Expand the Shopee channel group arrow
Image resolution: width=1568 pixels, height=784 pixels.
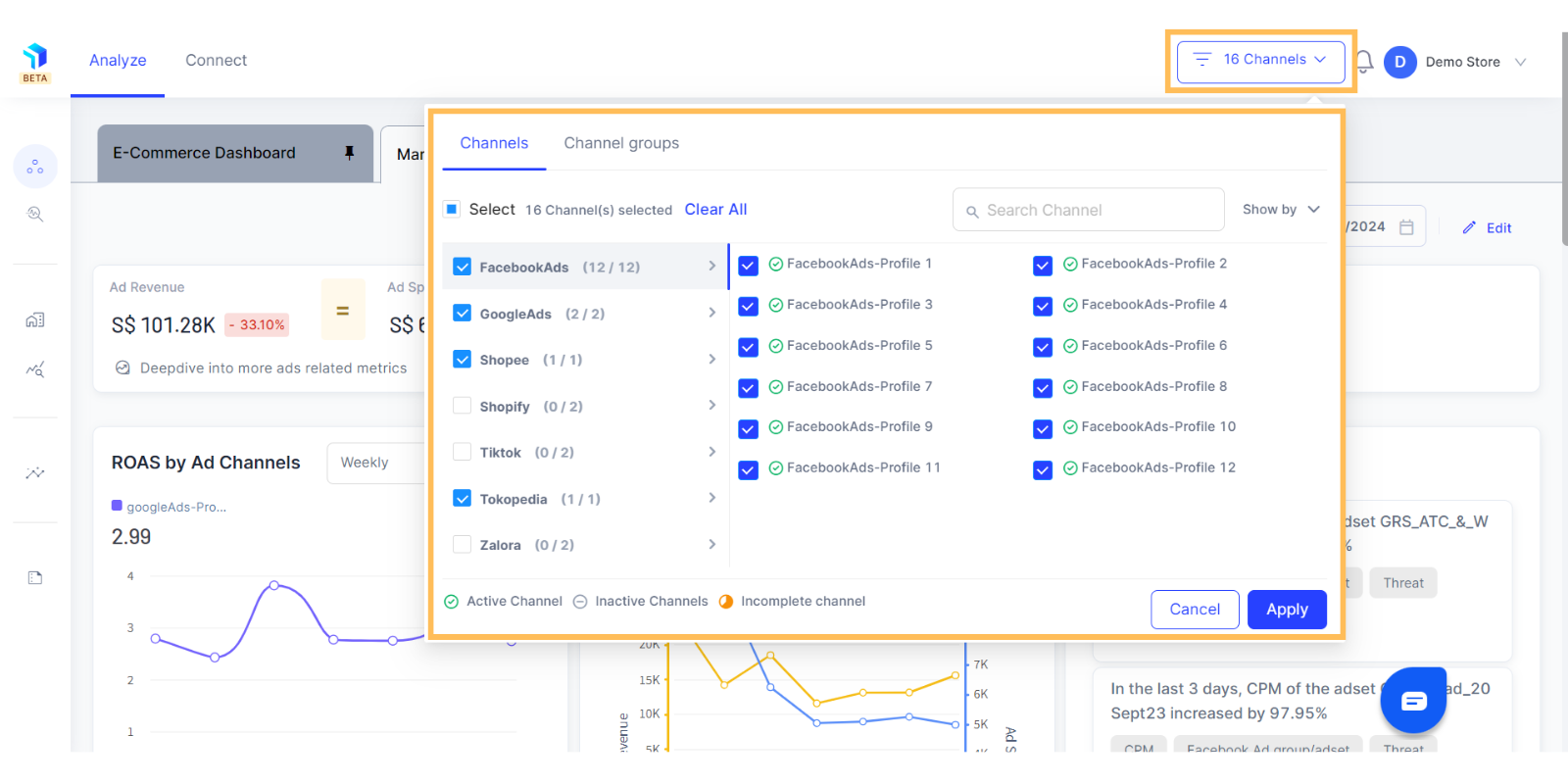[x=712, y=359]
